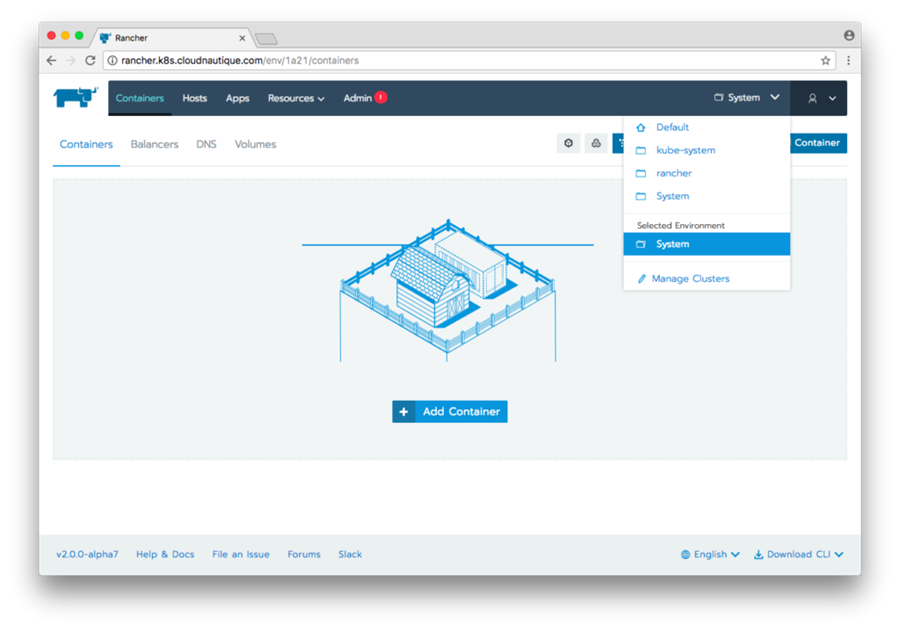
Task: Choose the Default environment
Action: click(x=672, y=127)
